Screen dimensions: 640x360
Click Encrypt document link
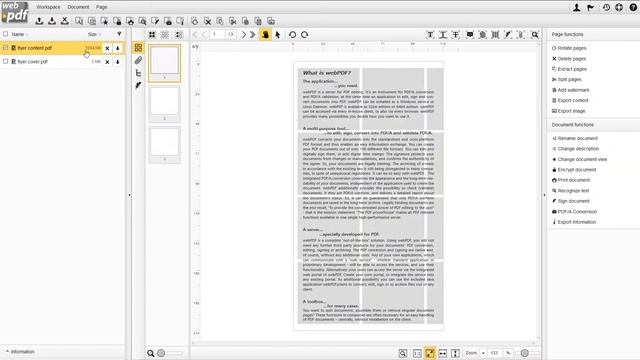point(574,170)
